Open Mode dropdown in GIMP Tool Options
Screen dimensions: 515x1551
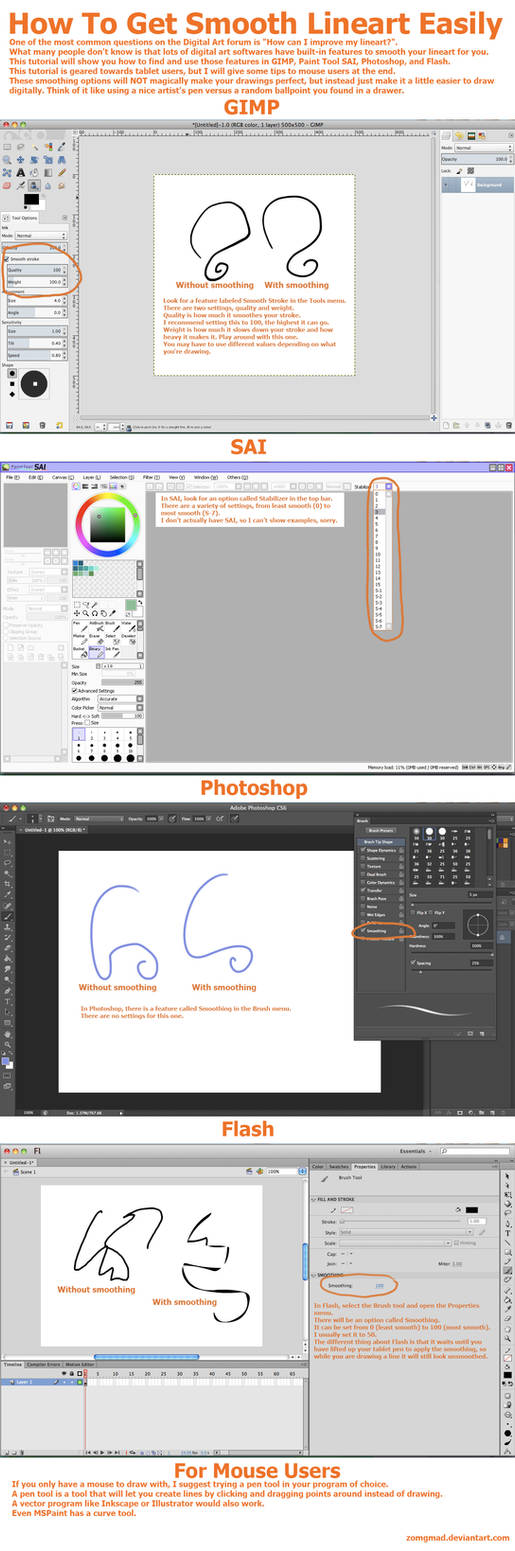click(x=41, y=236)
